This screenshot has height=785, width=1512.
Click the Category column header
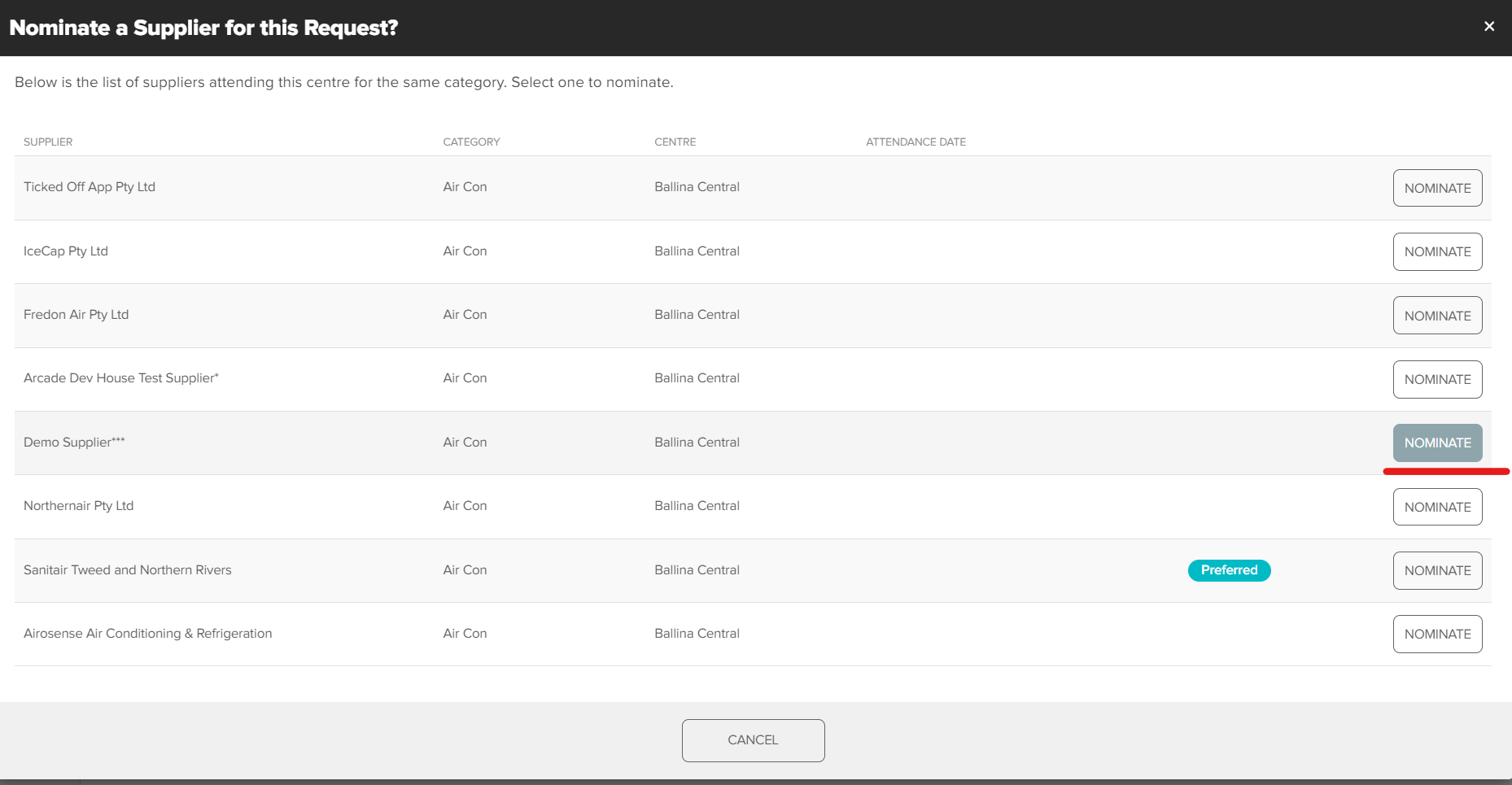click(x=471, y=142)
